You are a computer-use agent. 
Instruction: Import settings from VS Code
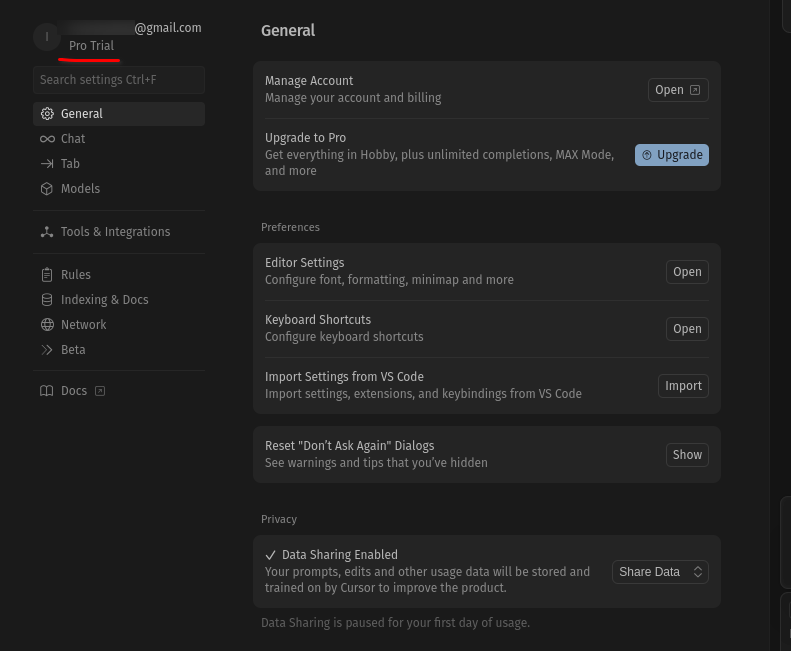pos(683,386)
